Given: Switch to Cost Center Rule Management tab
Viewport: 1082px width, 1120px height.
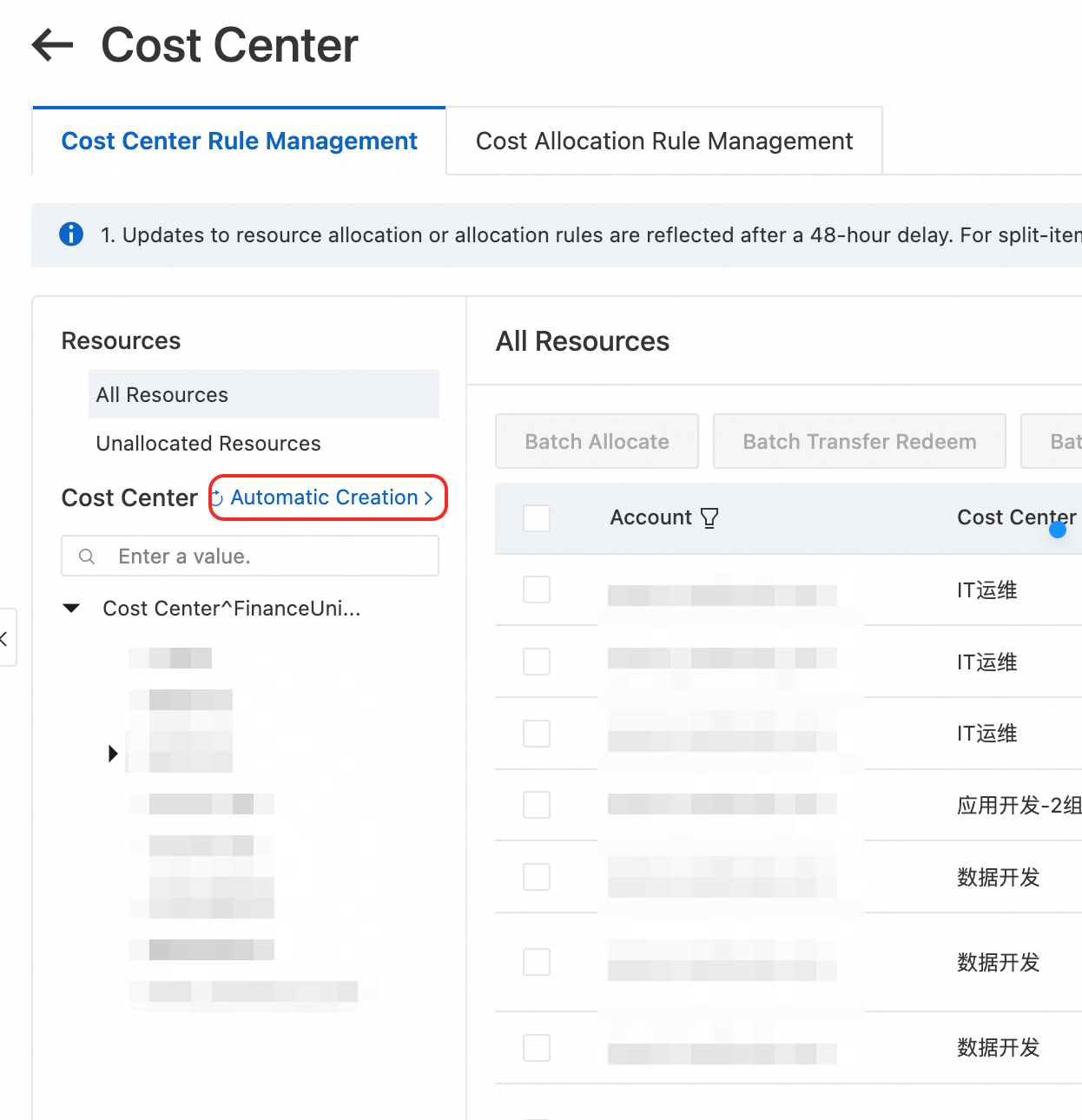Looking at the screenshot, I should [x=240, y=142].
